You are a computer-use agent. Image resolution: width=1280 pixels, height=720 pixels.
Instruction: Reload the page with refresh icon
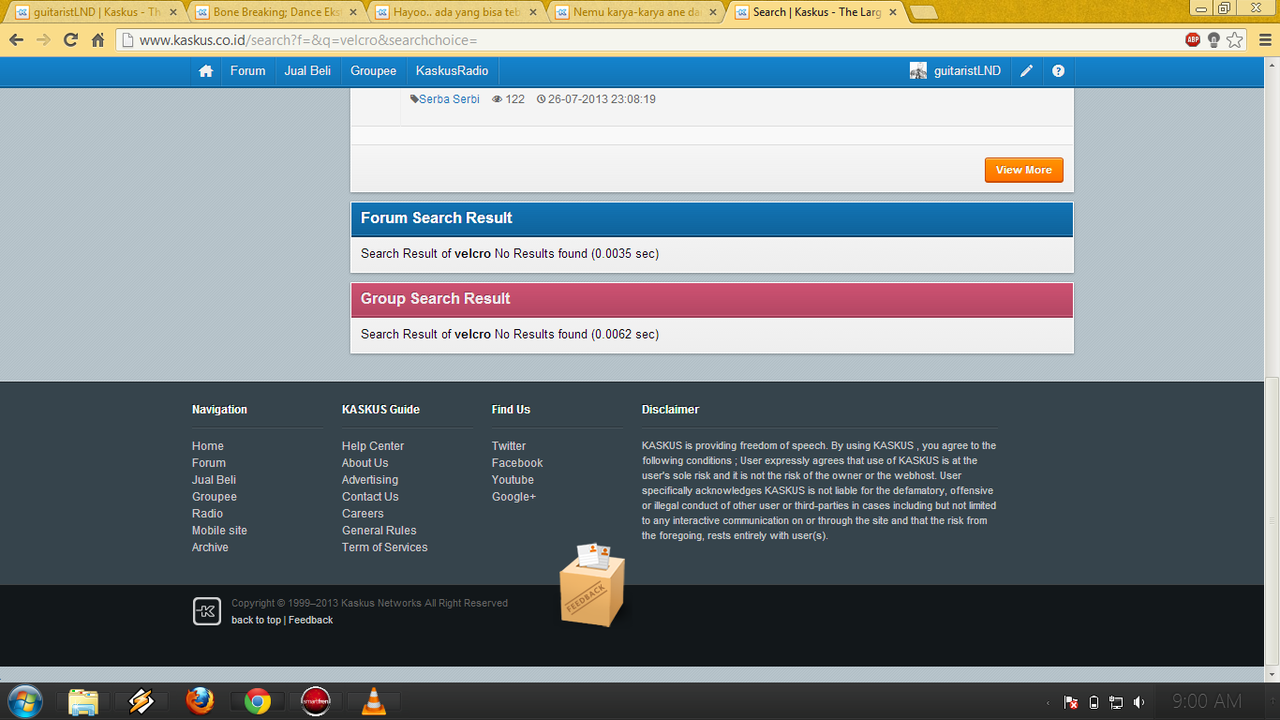70,40
